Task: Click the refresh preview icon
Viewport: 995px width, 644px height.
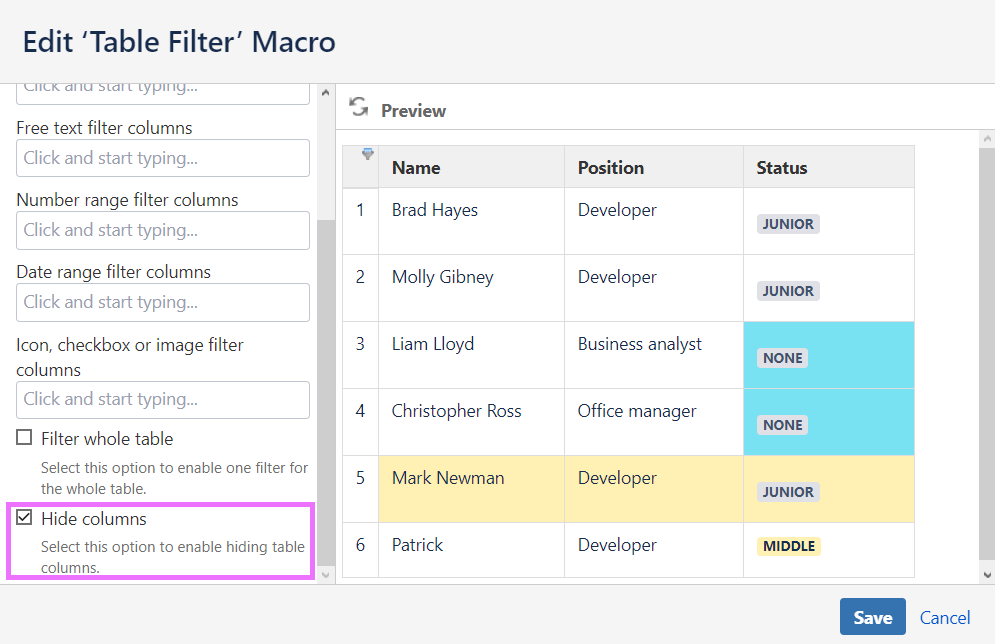Action: click(x=359, y=108)
